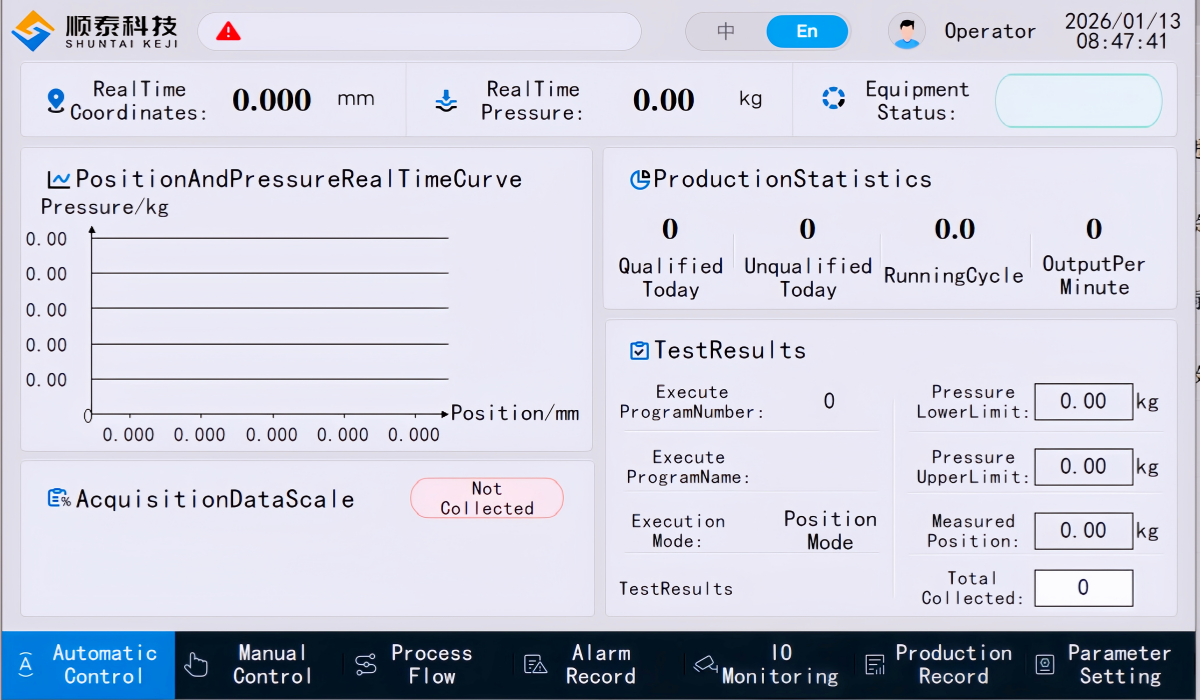Select the Pressure UpperLimit input box
This screenshot has height=700, width=1200.
(1083, 467)
